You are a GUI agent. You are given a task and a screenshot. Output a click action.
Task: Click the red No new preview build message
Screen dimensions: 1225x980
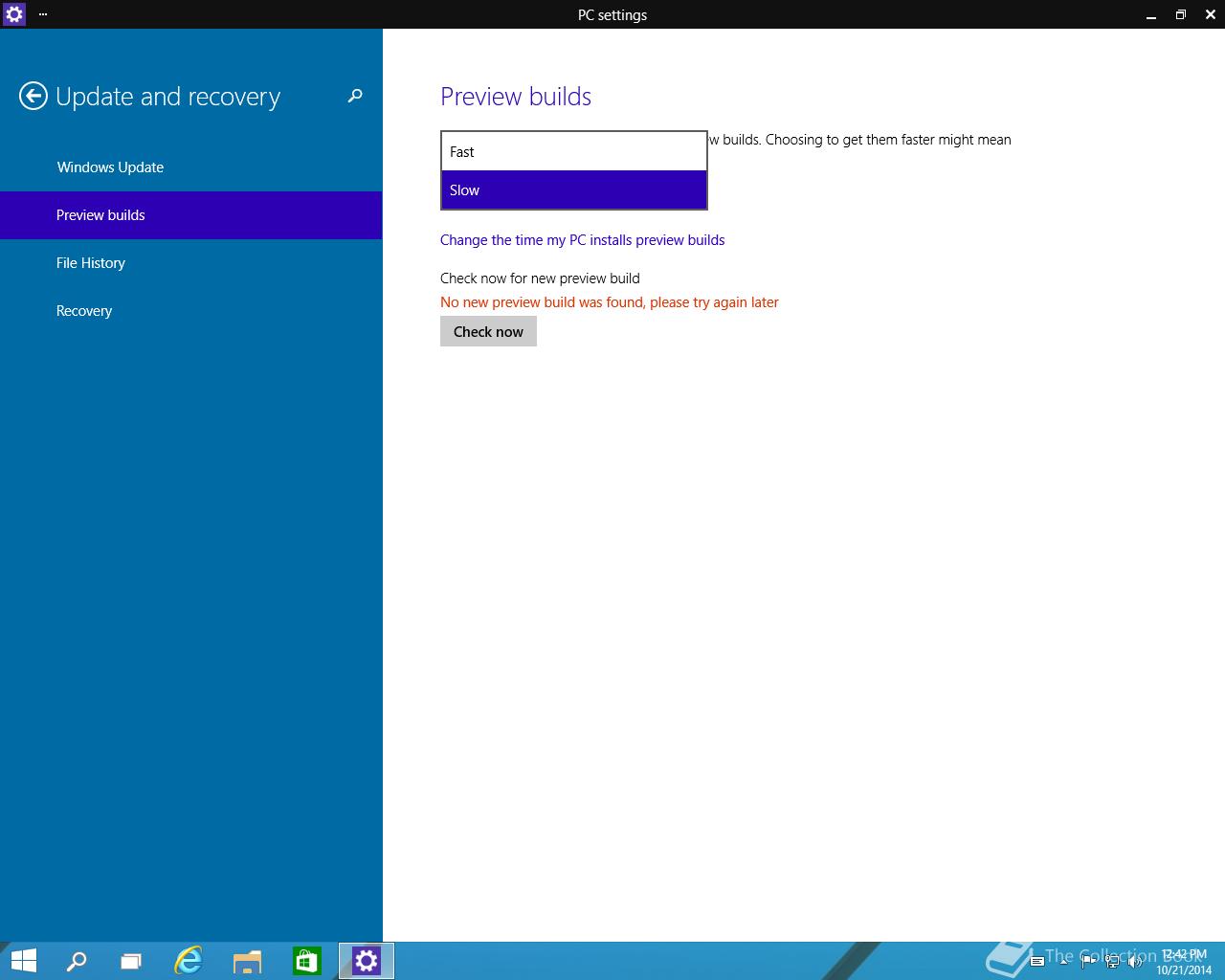point(610,302)
